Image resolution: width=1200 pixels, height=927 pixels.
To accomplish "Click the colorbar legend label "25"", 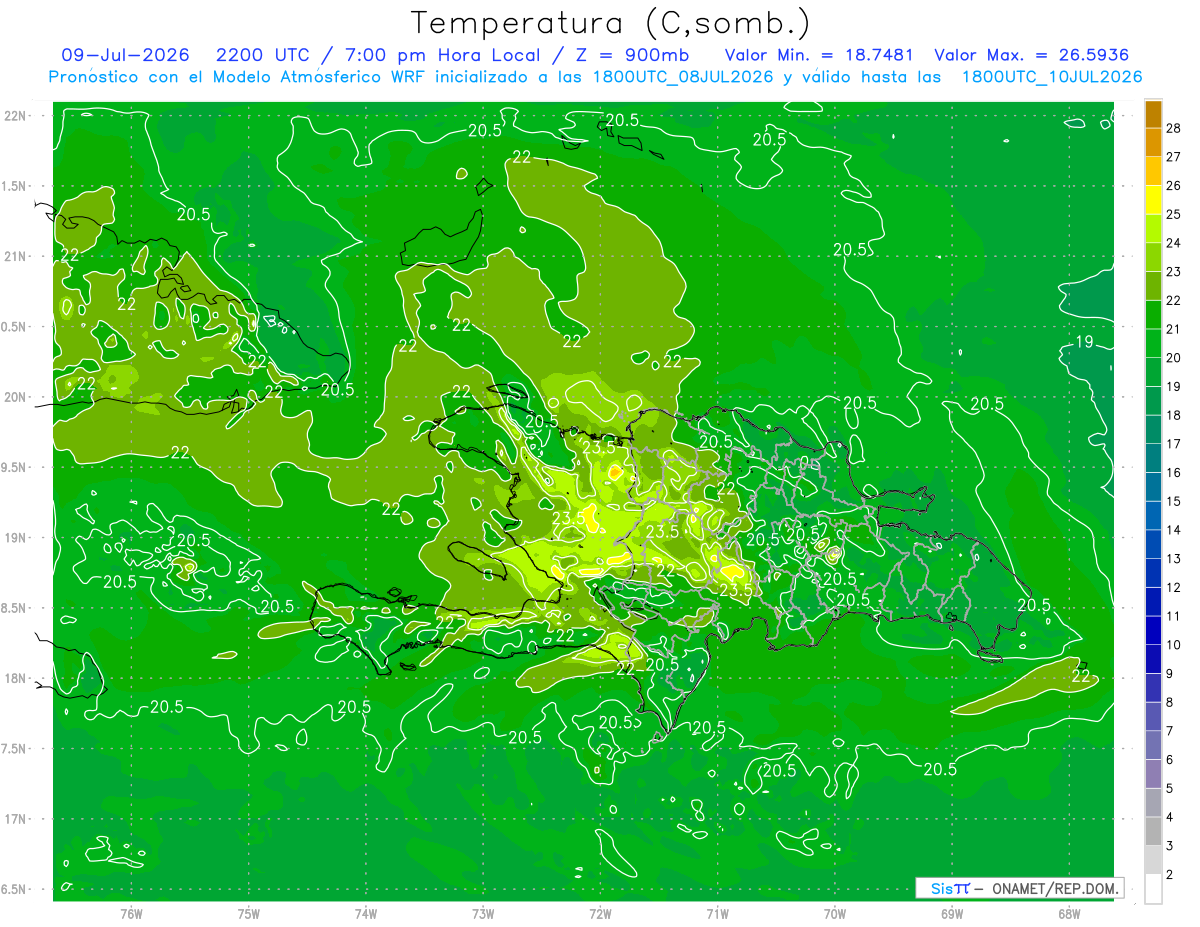I will 1174,214.
